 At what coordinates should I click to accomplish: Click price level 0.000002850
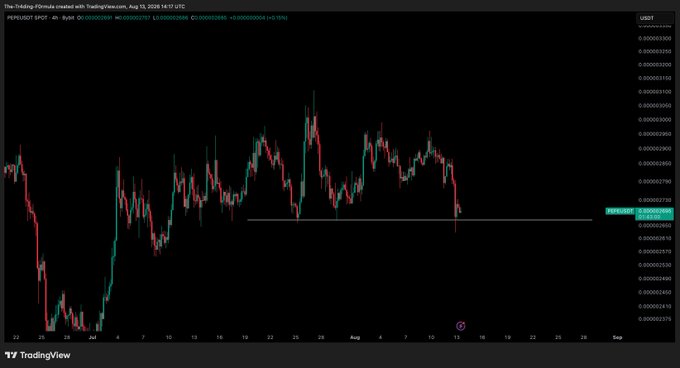pyautogui.click(x=655, y=163)
